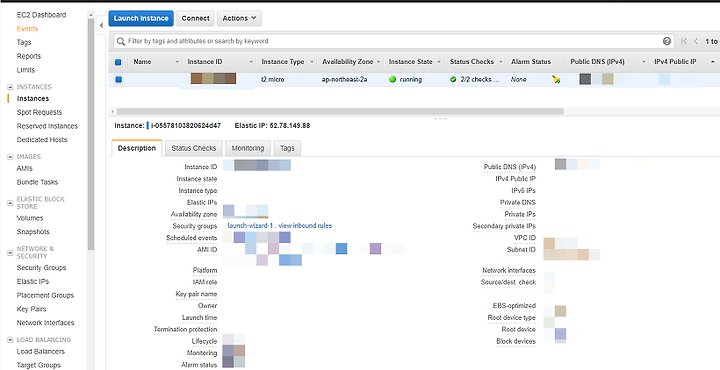Sort by the IPv4 Public IP column arrow
Image resolution: width=720 pixels, height=370 pixels.
coord(713,62)
